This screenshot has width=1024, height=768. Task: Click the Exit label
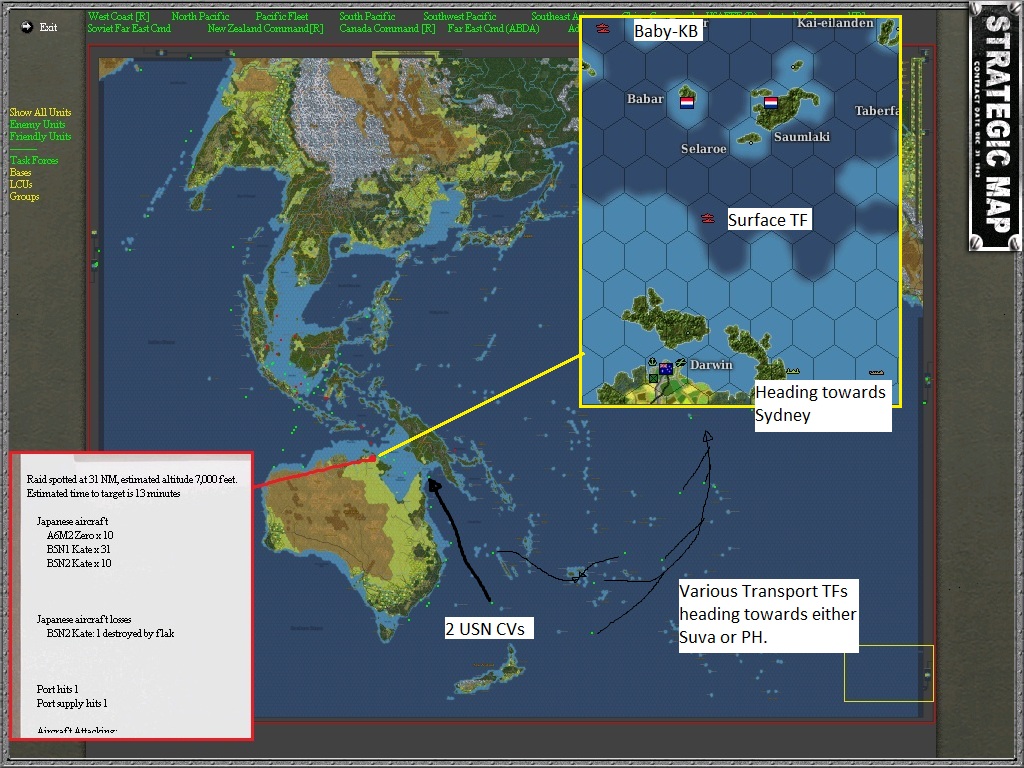[x=48, y=27]
